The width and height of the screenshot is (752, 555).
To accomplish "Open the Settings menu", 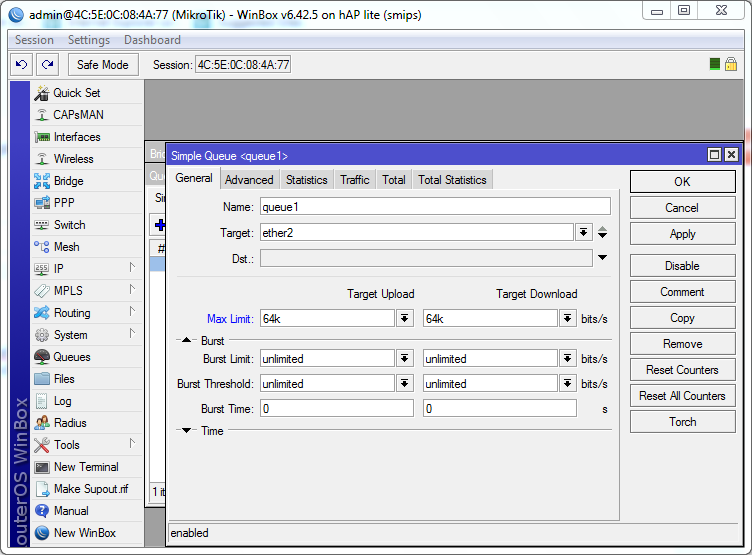I will (89, 40).
